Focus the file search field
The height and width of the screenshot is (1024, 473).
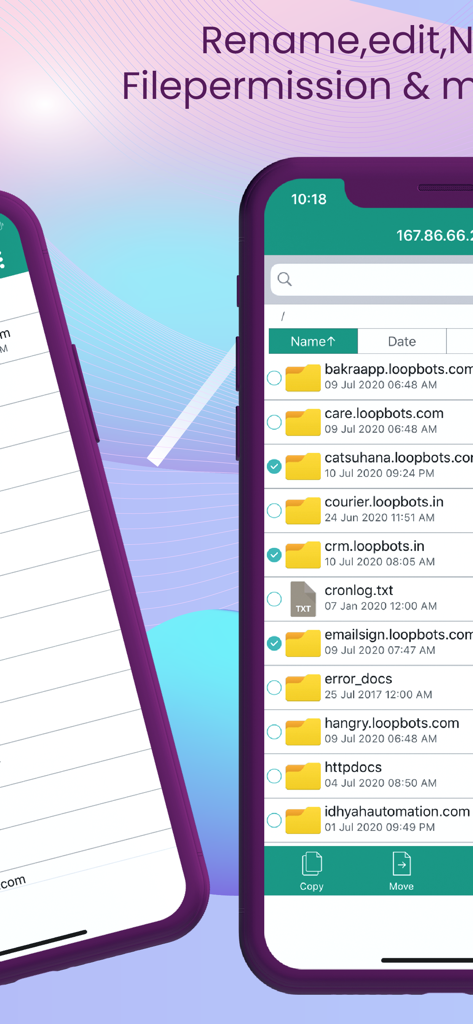pos(372,280)
